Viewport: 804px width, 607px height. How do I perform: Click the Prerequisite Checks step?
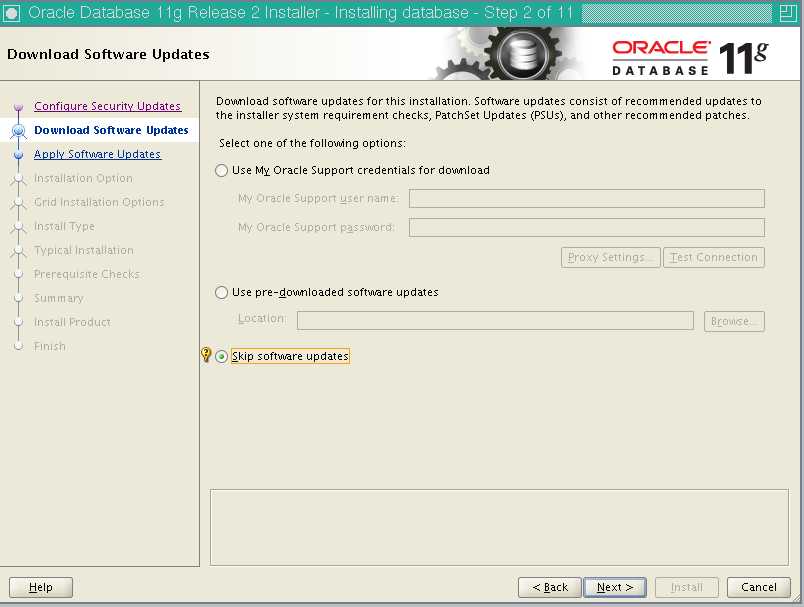point(87,274)
